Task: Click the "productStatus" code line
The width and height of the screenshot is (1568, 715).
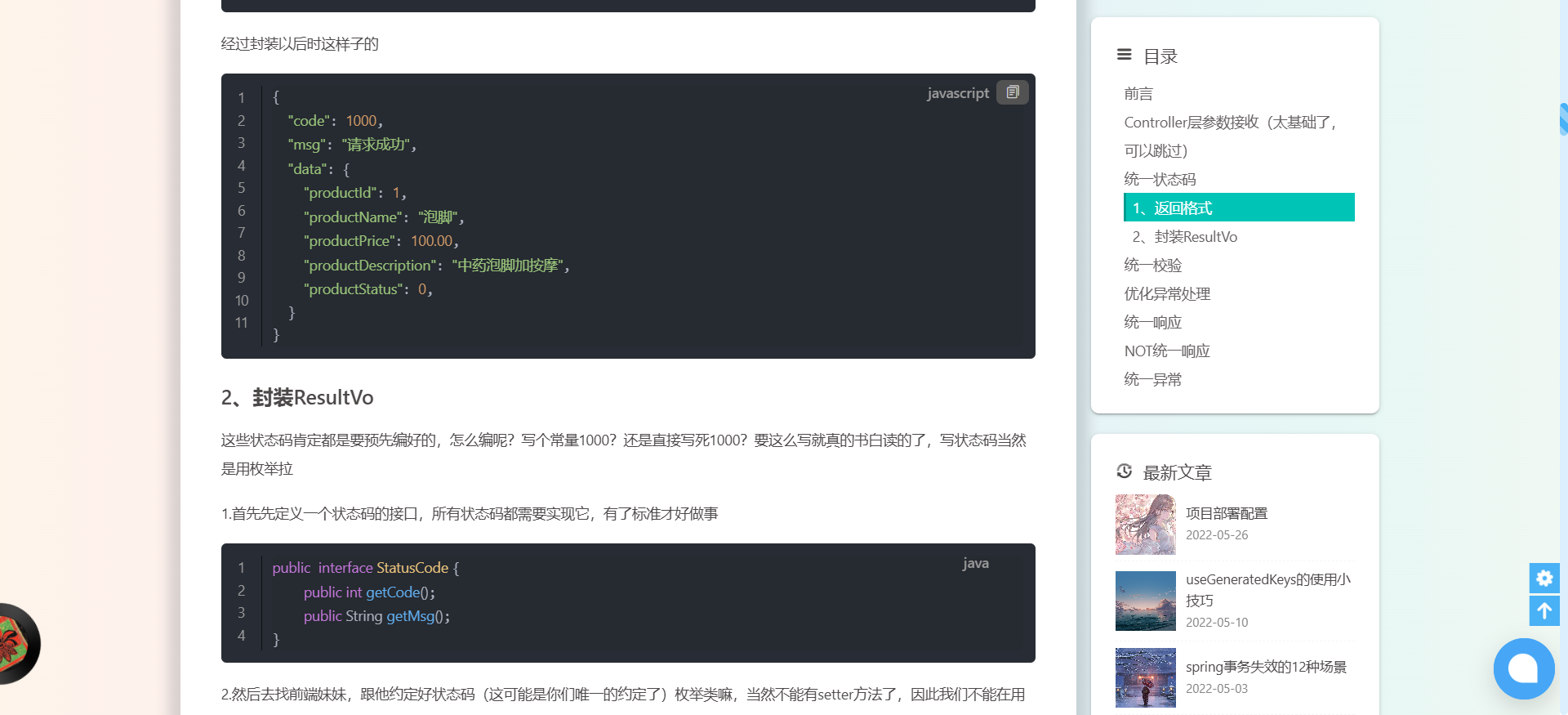Action: coord(367,289)
